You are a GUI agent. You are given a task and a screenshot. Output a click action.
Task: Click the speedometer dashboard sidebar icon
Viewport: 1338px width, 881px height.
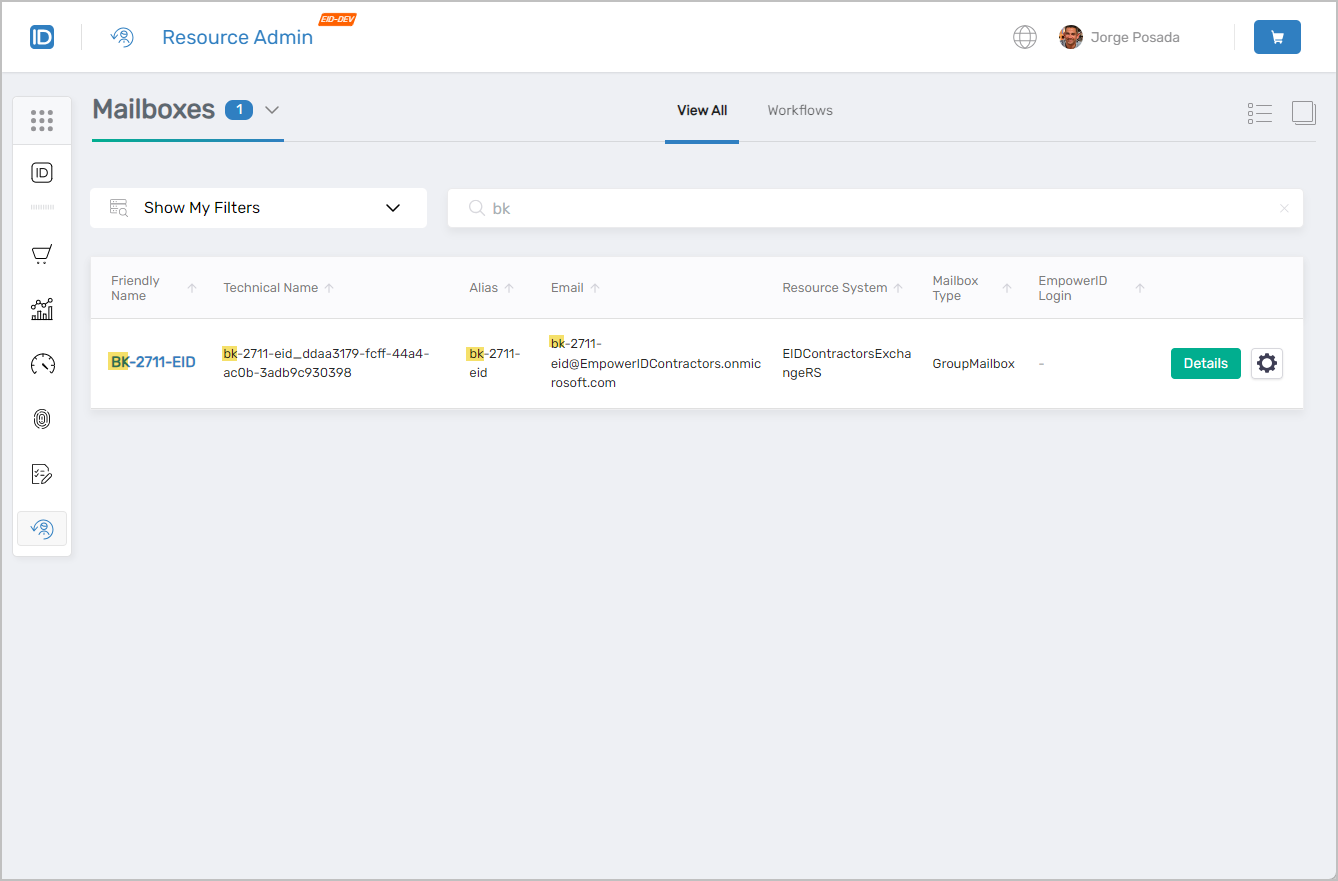coord(41,364)
